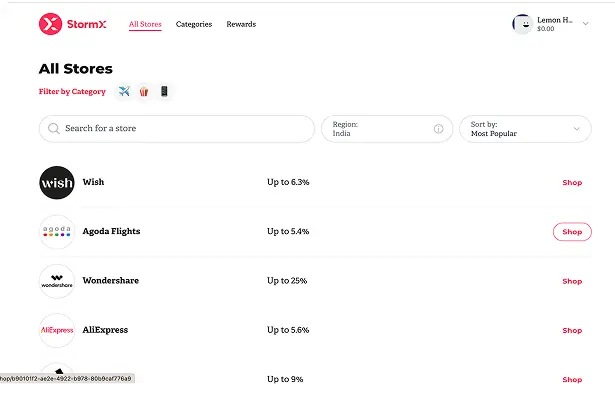
Task: Select the Agoda Flights store name
Action: pyautogui.click(x=111, y=231)
